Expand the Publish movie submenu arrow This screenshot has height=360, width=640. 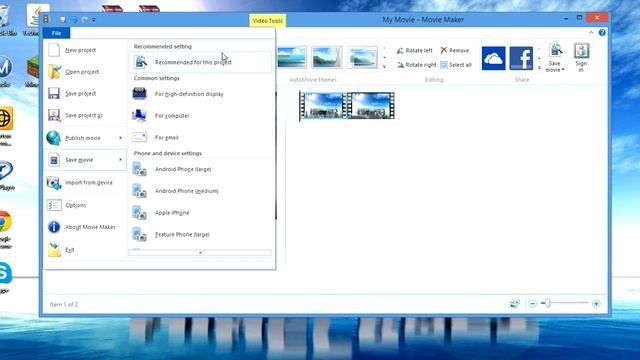(120, 138)
